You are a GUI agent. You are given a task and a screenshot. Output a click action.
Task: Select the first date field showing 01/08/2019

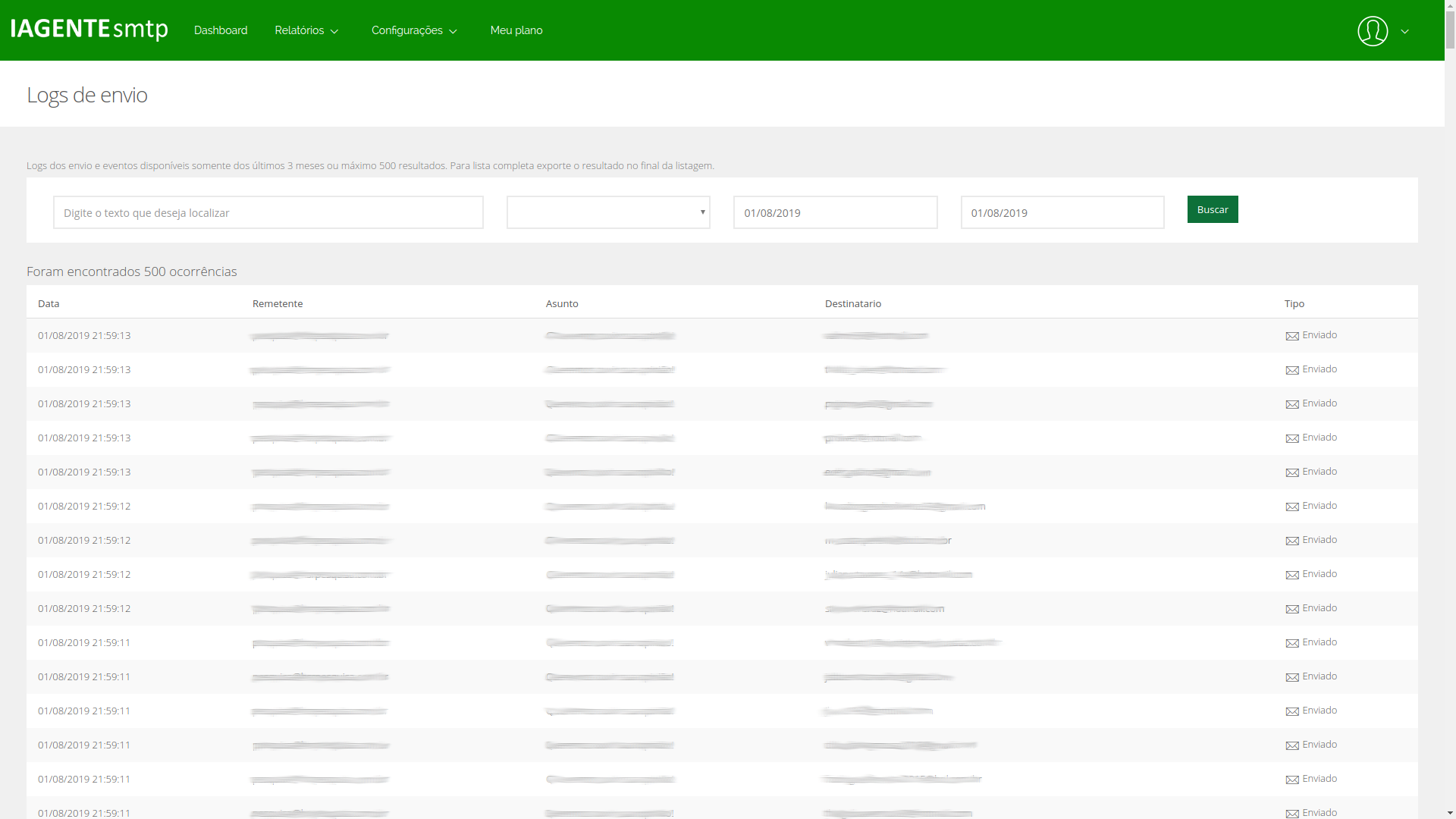pyautogui.click(x=834, y=212)
